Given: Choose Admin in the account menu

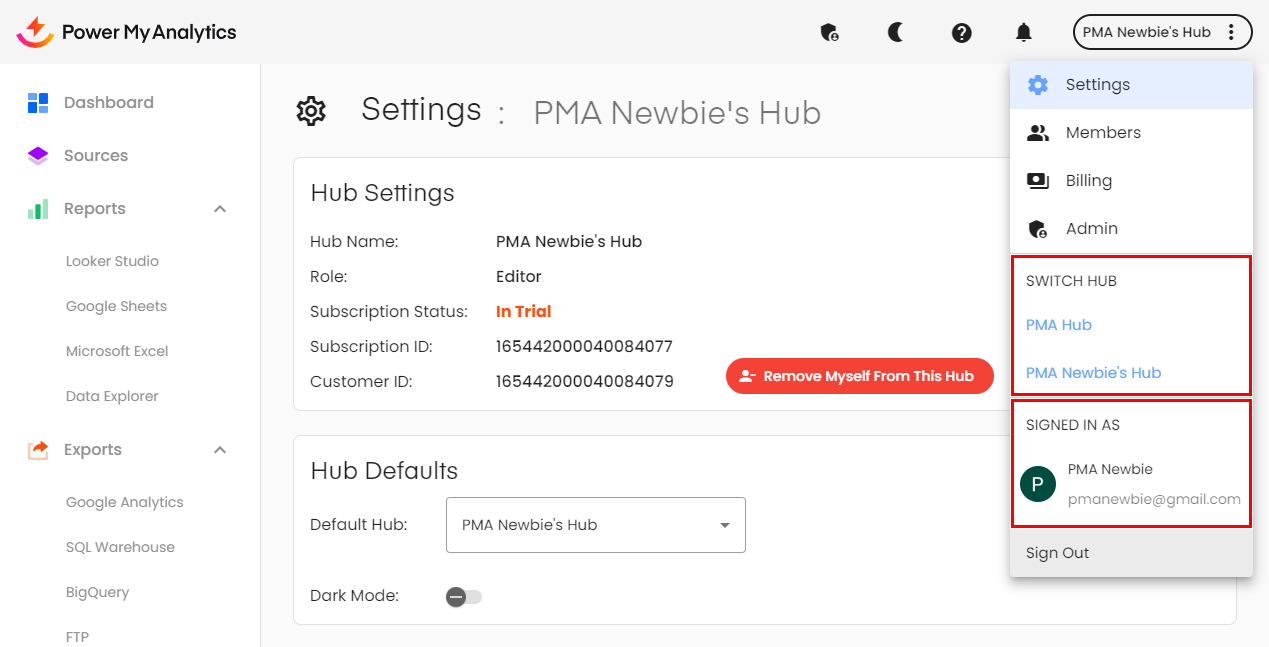Looking at the screenshot, I should (1091, 229).
